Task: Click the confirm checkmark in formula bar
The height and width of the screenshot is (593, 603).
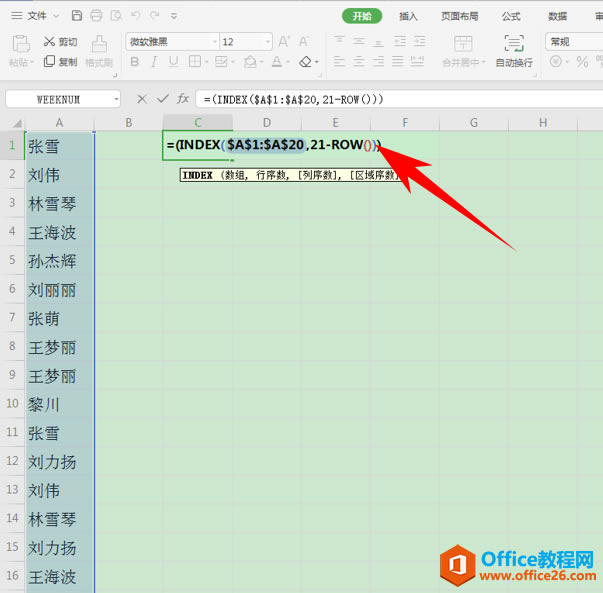Action: pyautogui.click(x=163, y=99)
